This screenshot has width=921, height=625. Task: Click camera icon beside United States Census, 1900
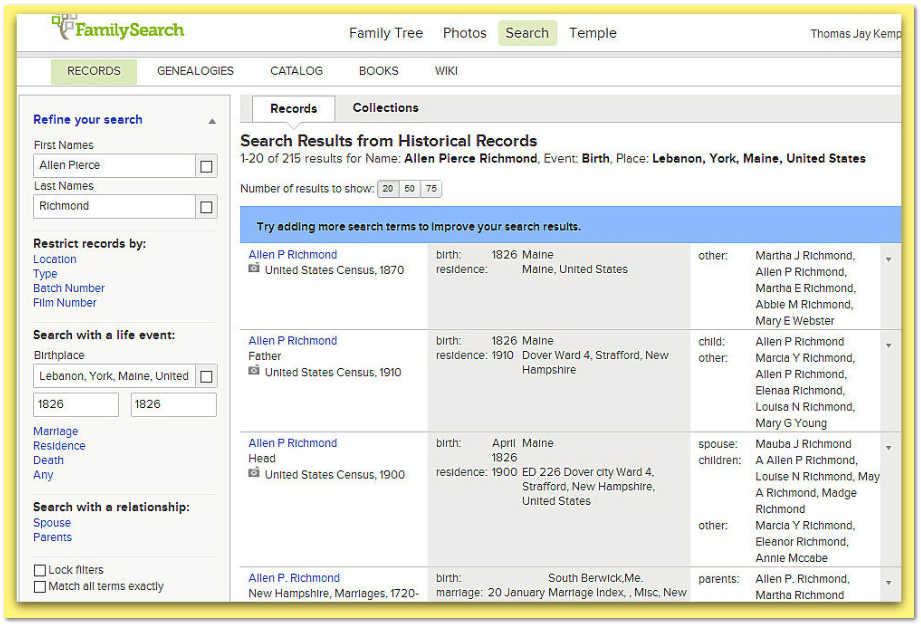click(254, 473)
